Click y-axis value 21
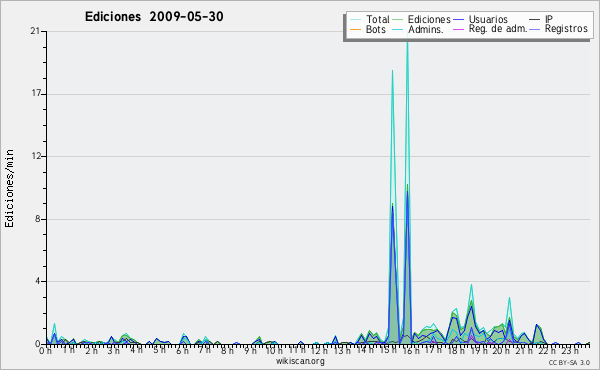The width and height of the screenshot is (600, 370). 35,31
